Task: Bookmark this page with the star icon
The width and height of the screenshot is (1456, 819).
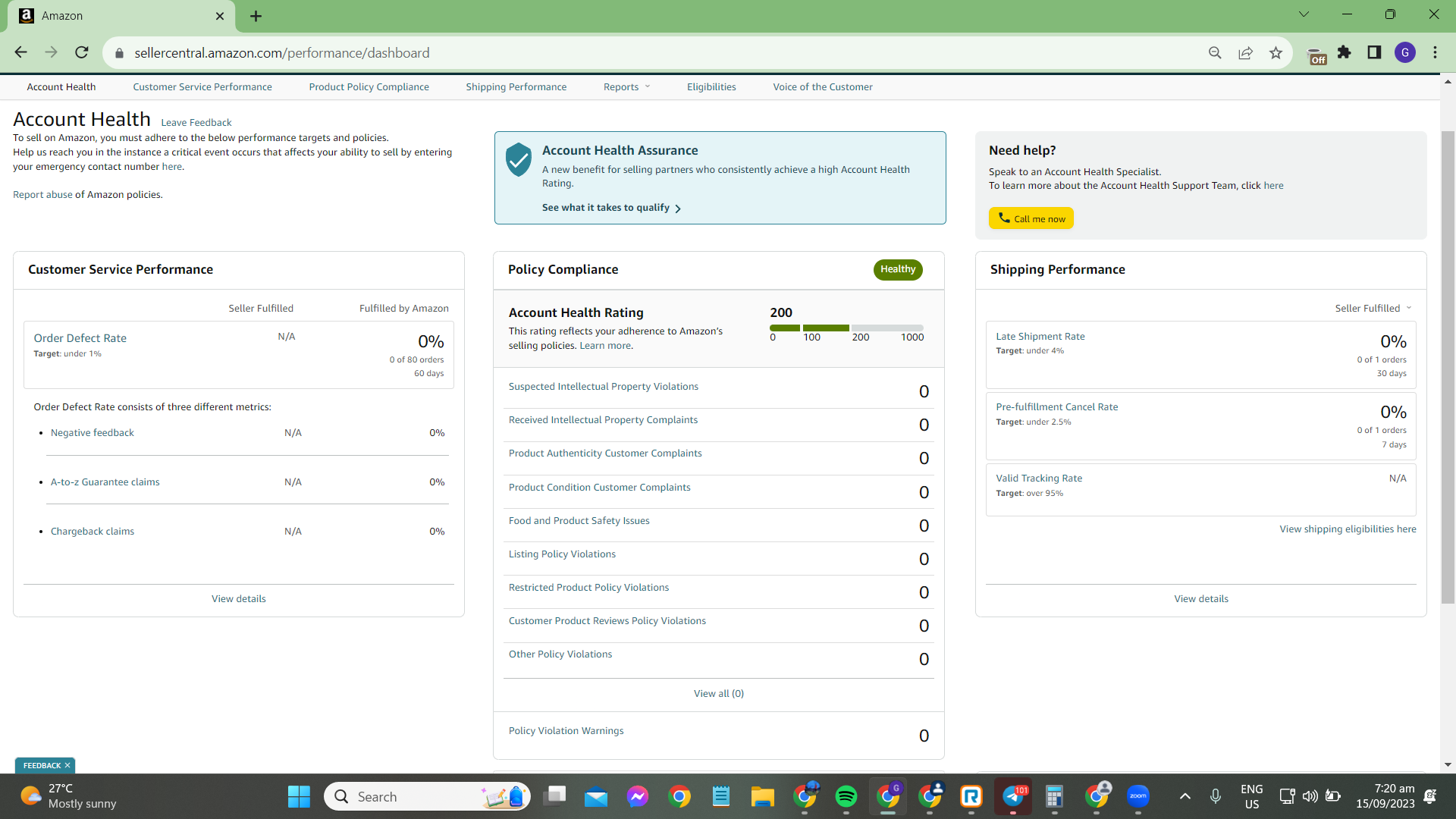Action: click(1276, 52)
